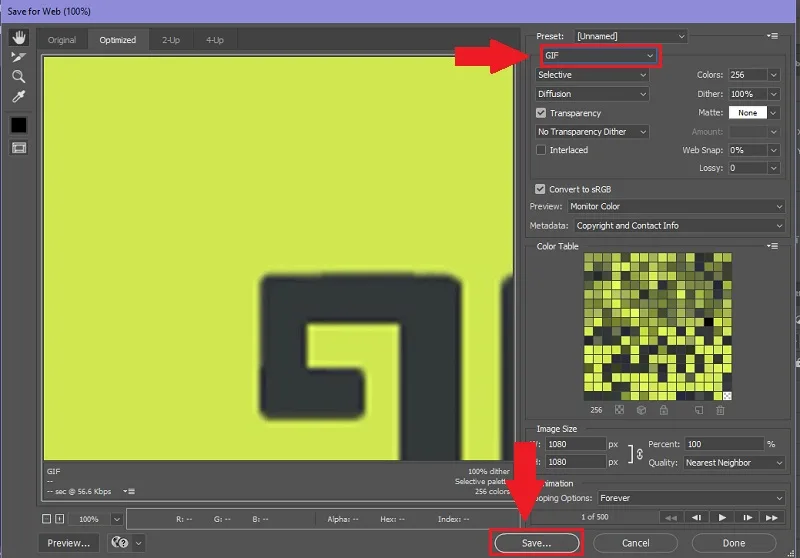Click the black eyedropper color swatch
Viewport: 800px width, 558px height.
[x=19, y=125]
